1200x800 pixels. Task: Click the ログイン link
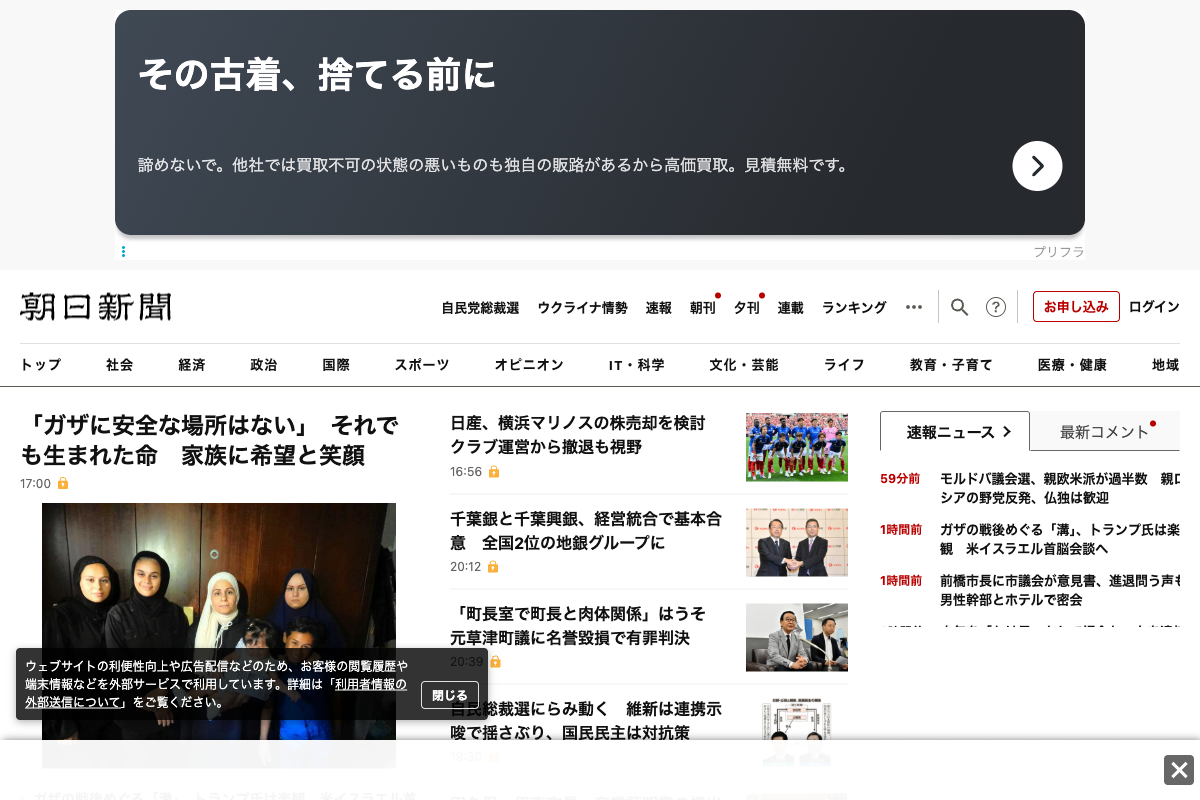coord(1154,307)
